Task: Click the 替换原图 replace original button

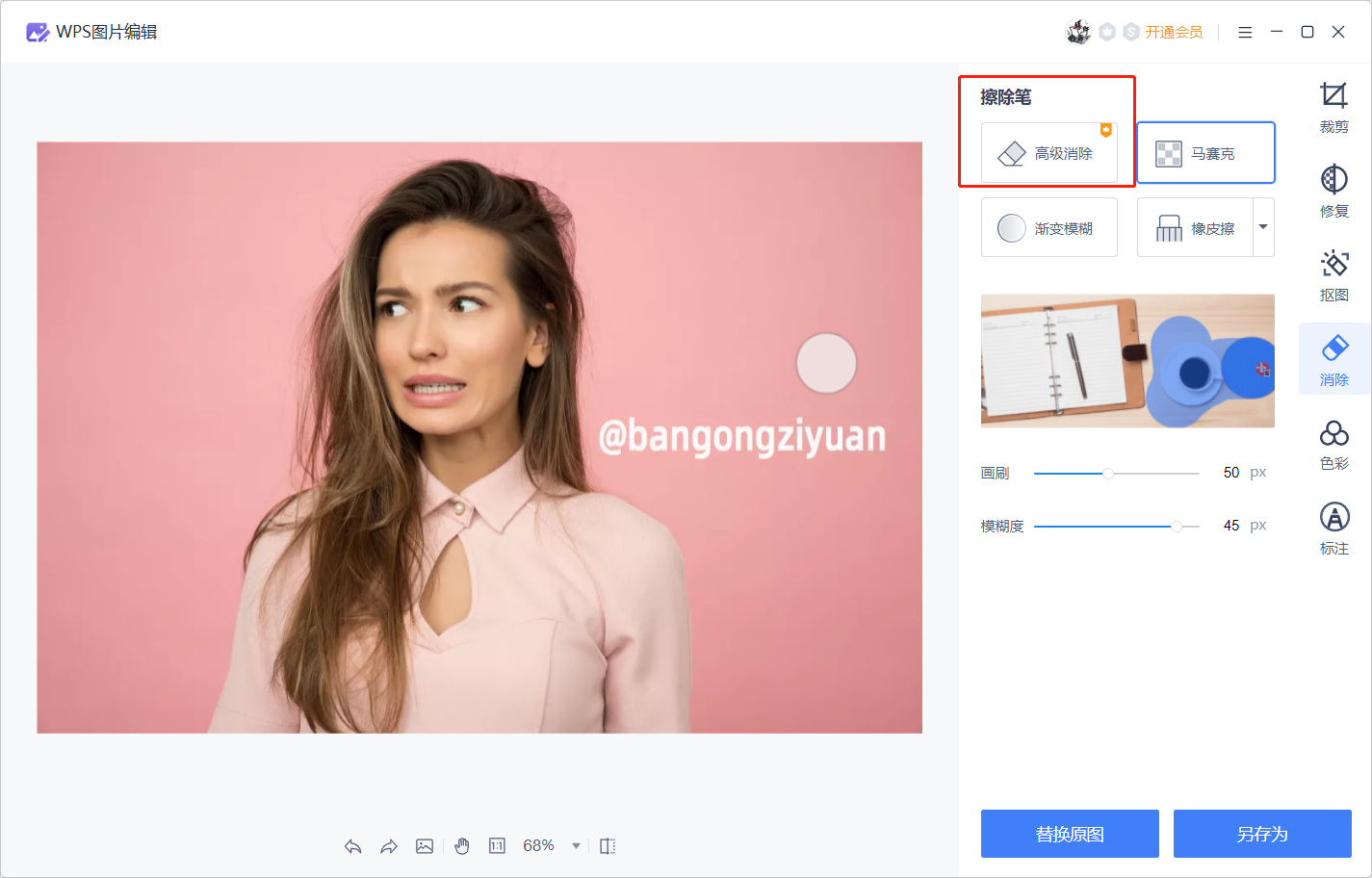Action: [1069, 834]
